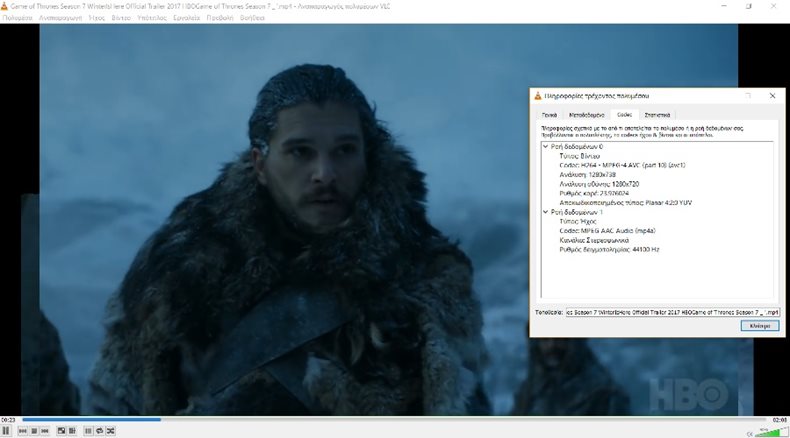This screenshot has height=438, width=790.
Task: Minimize the VLC main window
Action: [x=724, y=6]
